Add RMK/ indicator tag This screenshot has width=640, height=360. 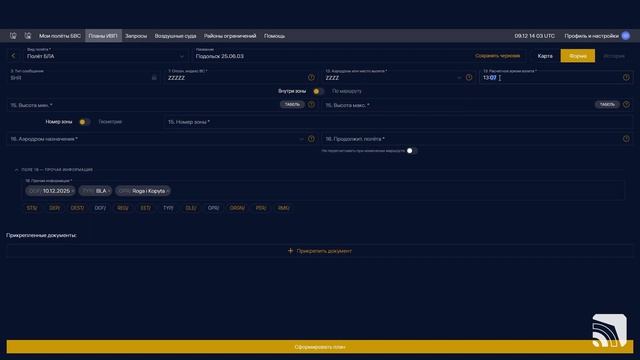coord(284,208)
